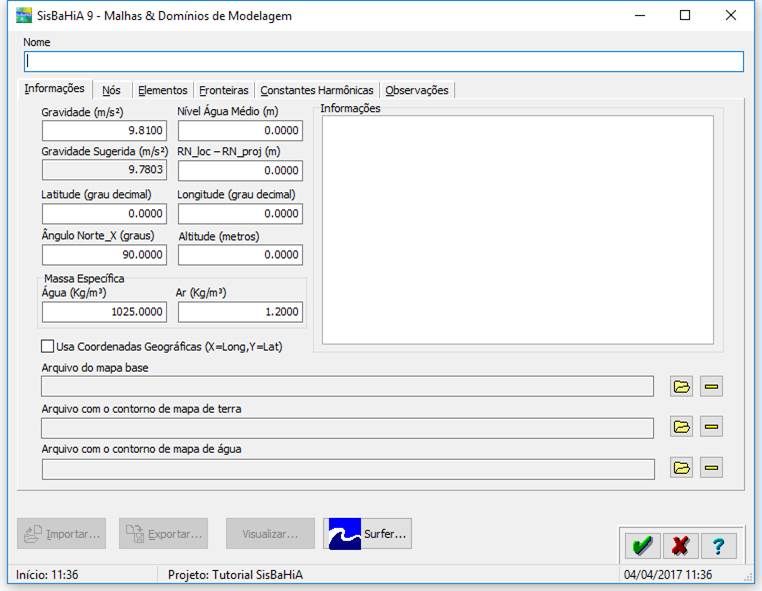Screen dimensions: 762x591
Task: Confirm with the green checkmark button
Action: coord(642,546)
